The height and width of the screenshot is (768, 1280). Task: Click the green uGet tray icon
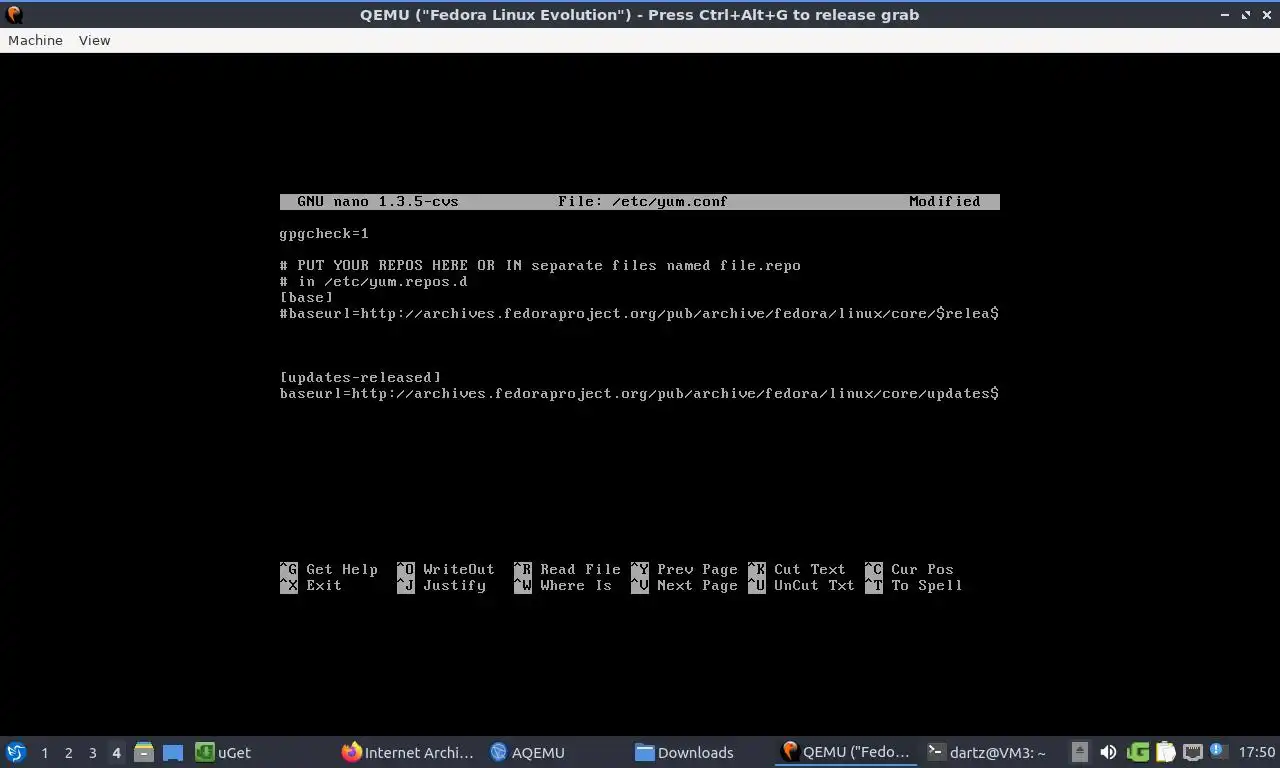(x=1138, y=752)
